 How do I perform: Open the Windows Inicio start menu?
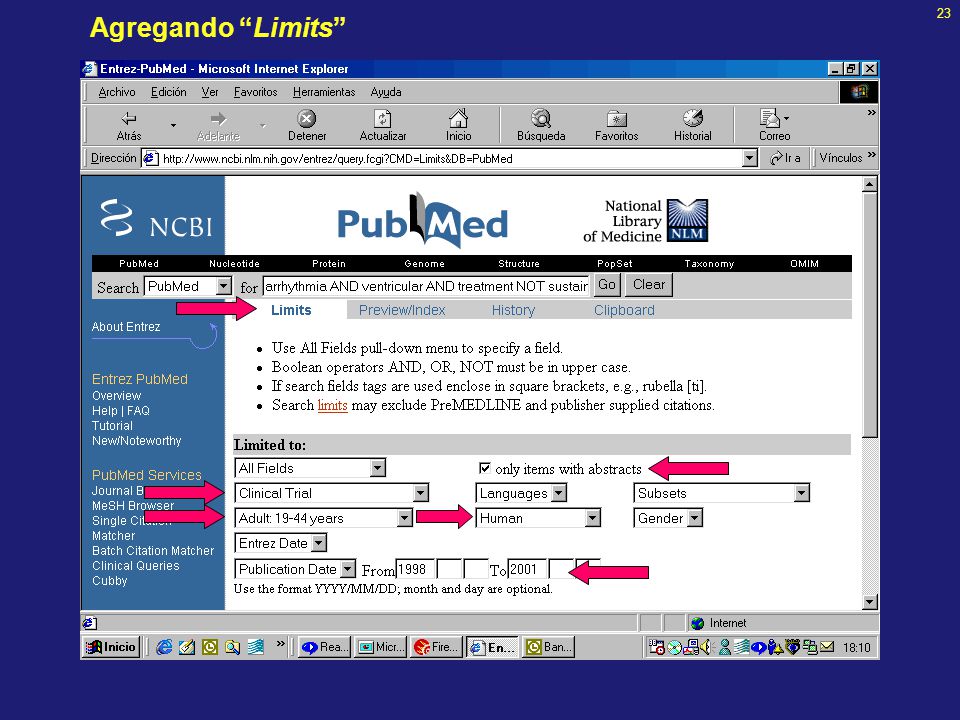[x=111, y=647]
